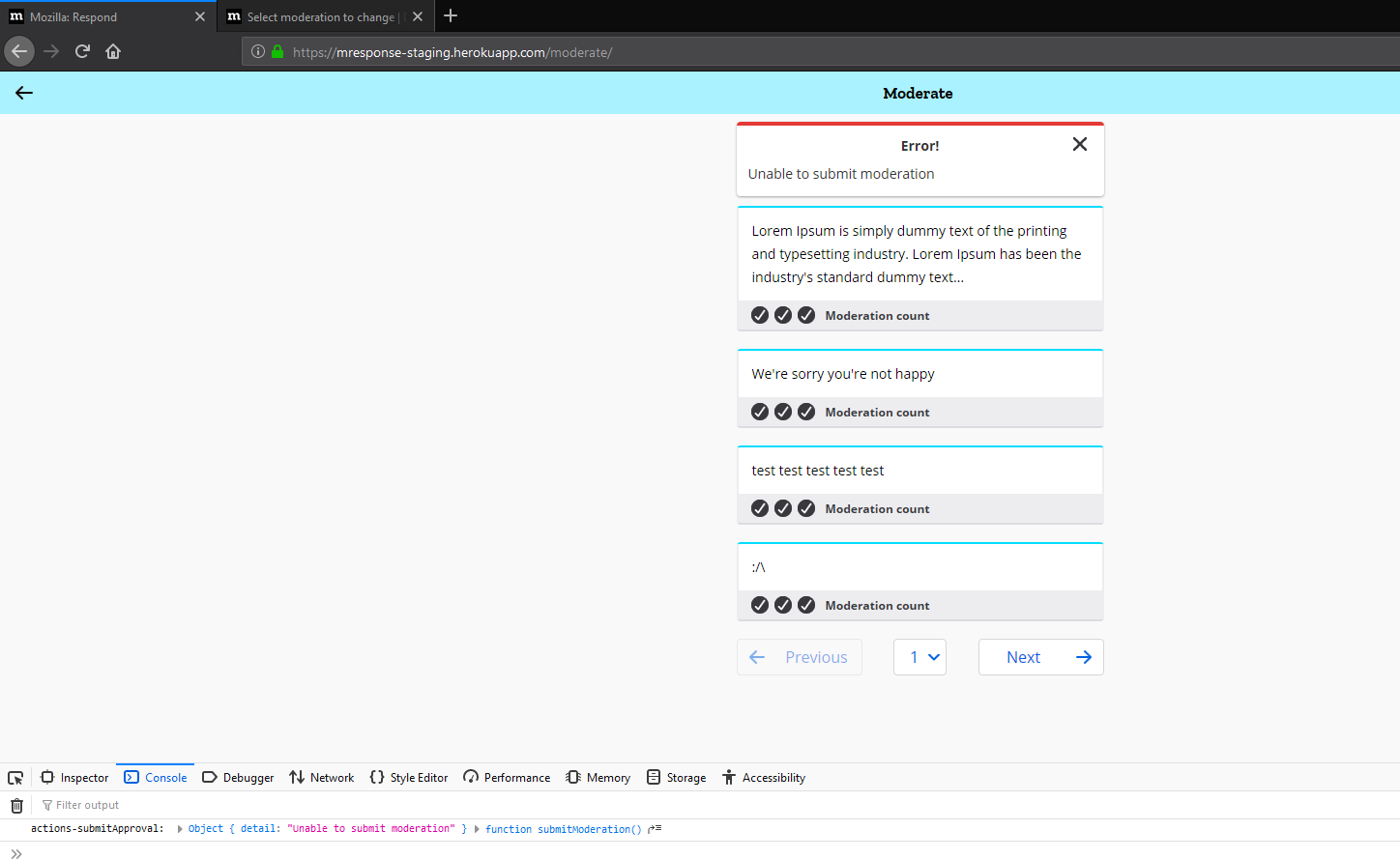Go to the browser home page
The height and width of the screenshot is (860, 1400).
pyautogui.click(x=113, y=51)
